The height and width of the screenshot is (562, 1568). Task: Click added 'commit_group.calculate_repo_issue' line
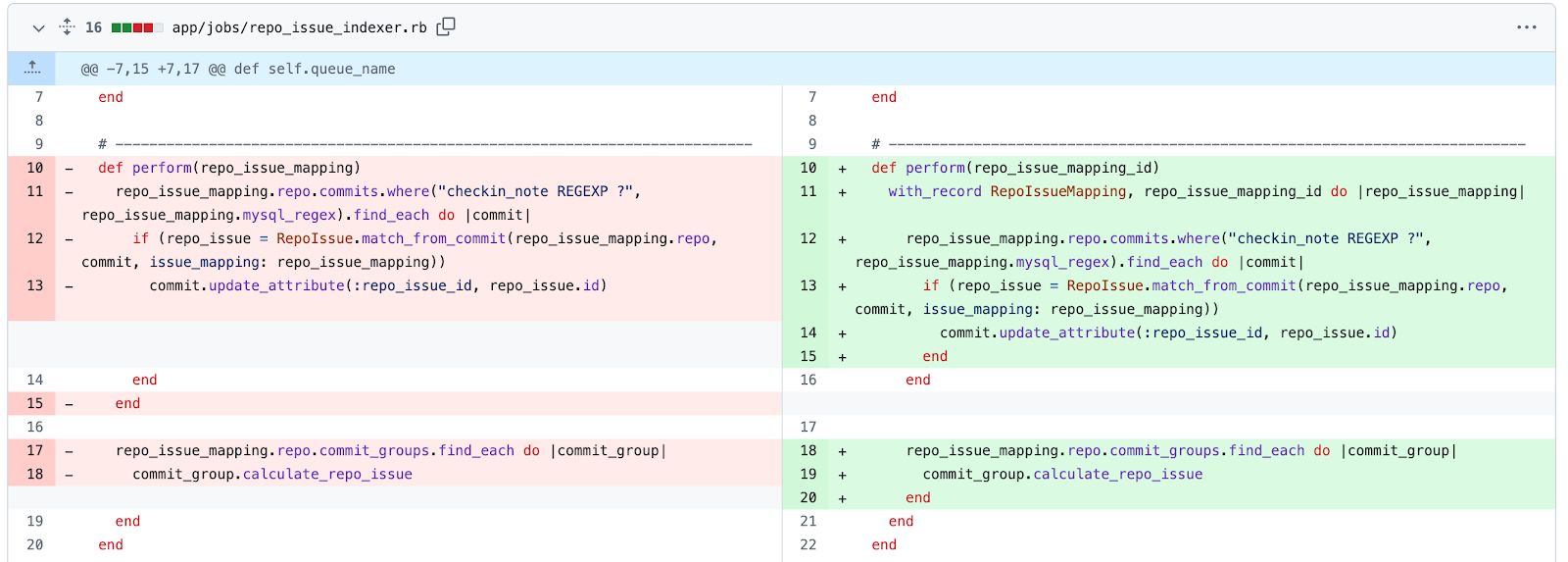coord(1062,474)
